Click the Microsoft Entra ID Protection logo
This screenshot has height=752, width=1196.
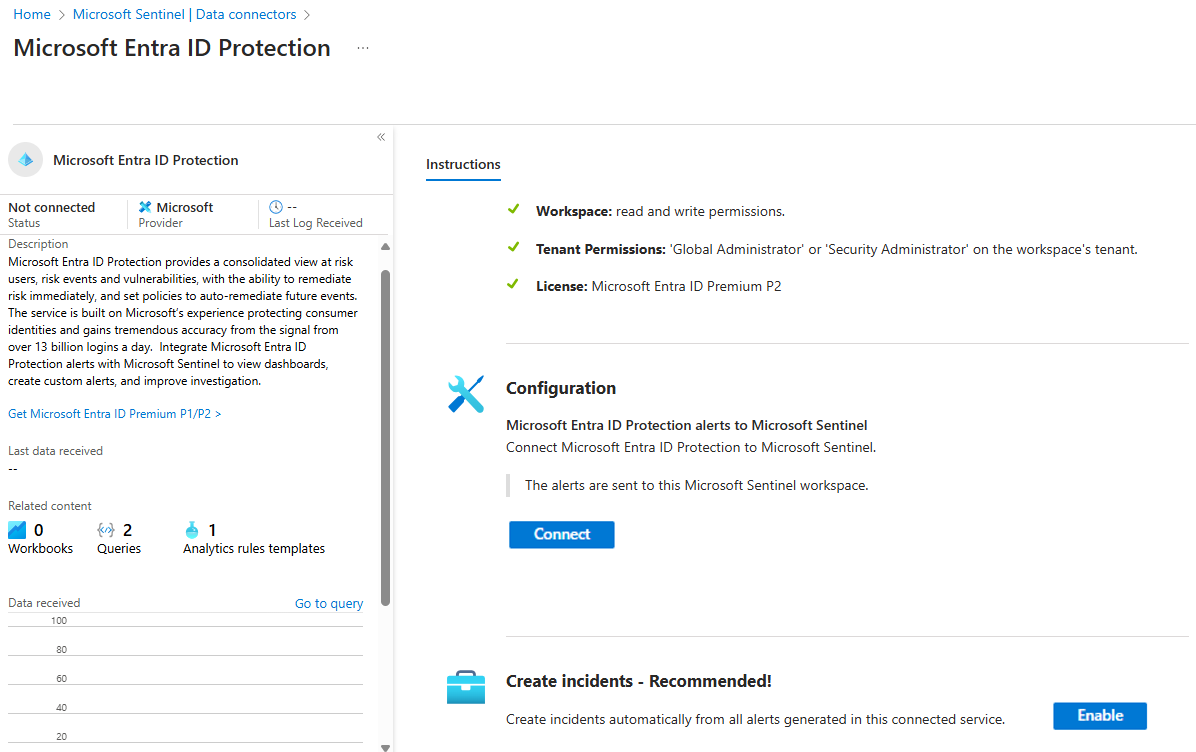point(25,159)
